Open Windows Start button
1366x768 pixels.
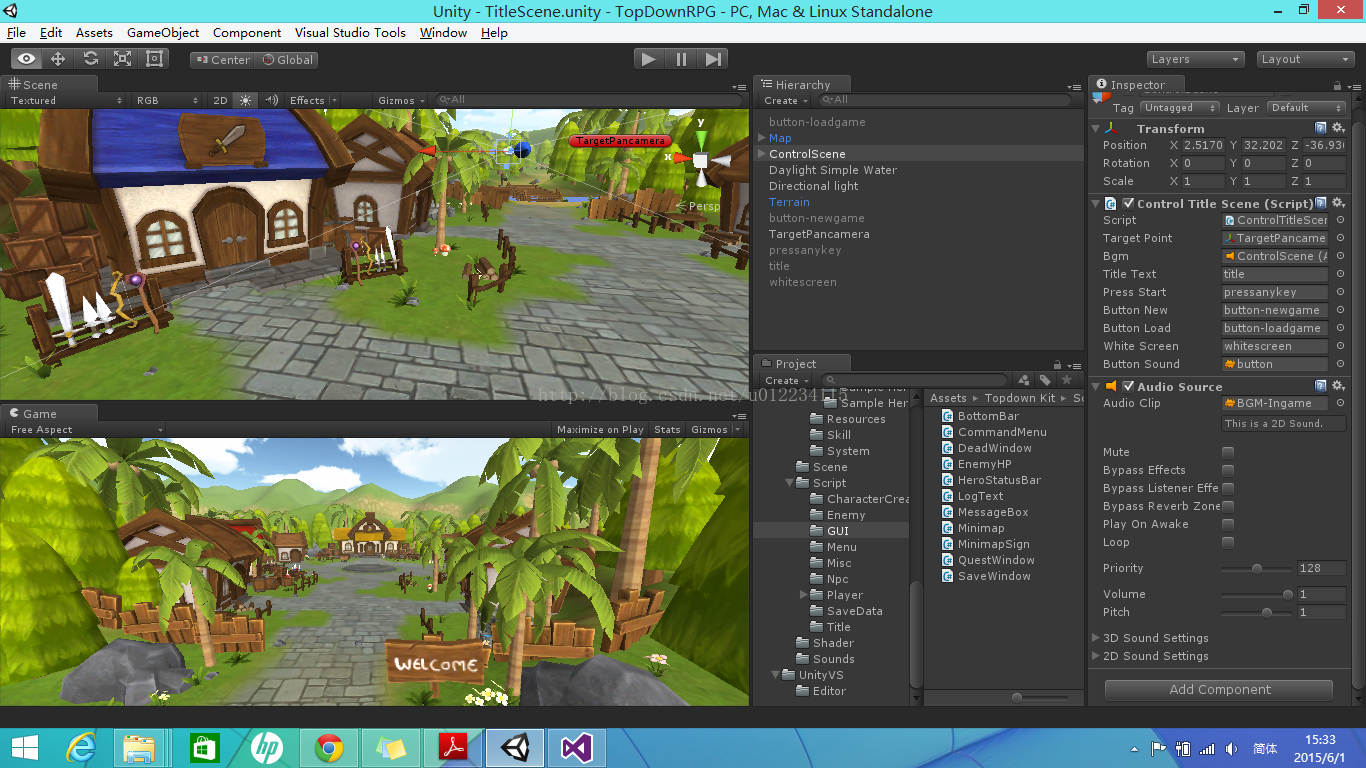pyautogui.click(x=25, y=748)
